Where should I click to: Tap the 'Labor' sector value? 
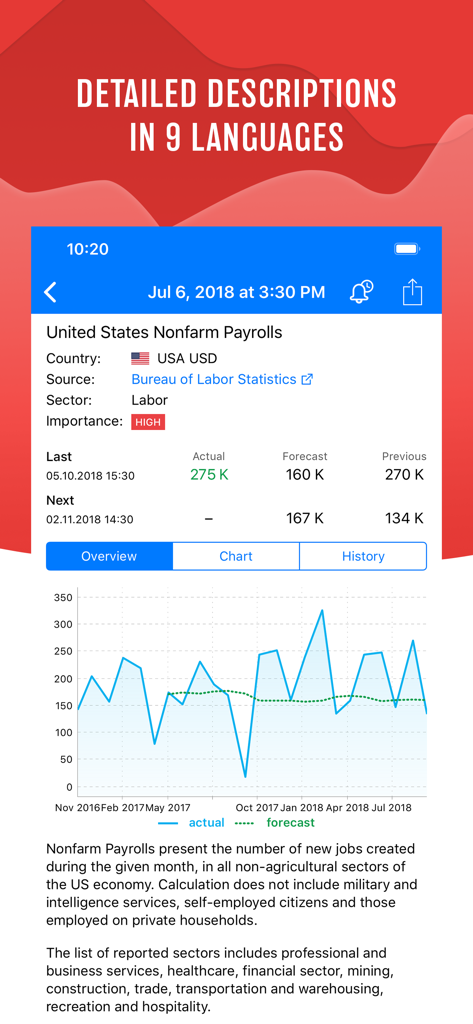click(x=150, y=400)
